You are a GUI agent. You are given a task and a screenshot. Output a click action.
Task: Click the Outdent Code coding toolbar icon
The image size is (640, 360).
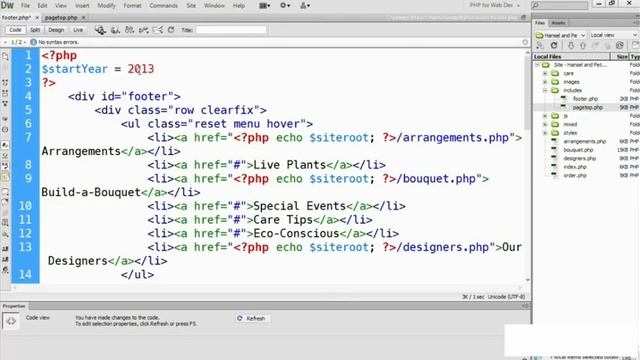point(5,259)
